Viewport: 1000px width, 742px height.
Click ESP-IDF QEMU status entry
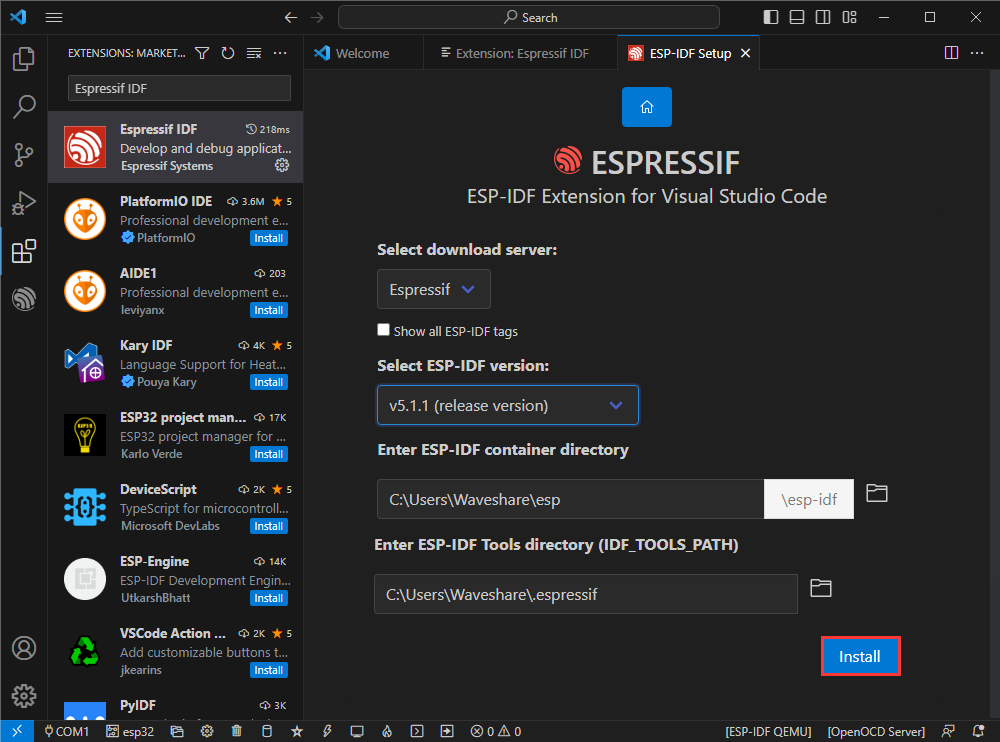click(768, 731)
